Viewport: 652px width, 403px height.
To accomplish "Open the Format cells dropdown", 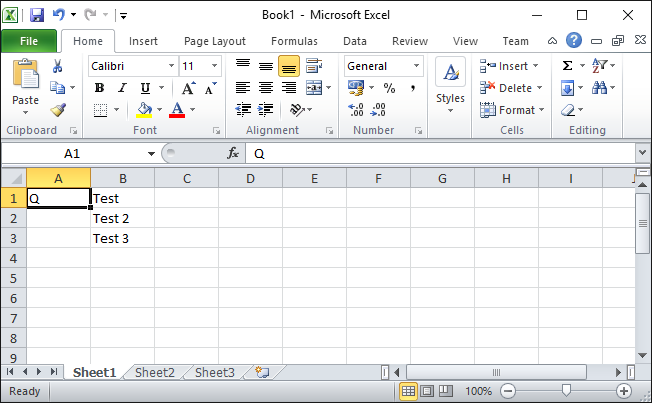I will coord(541,110).
